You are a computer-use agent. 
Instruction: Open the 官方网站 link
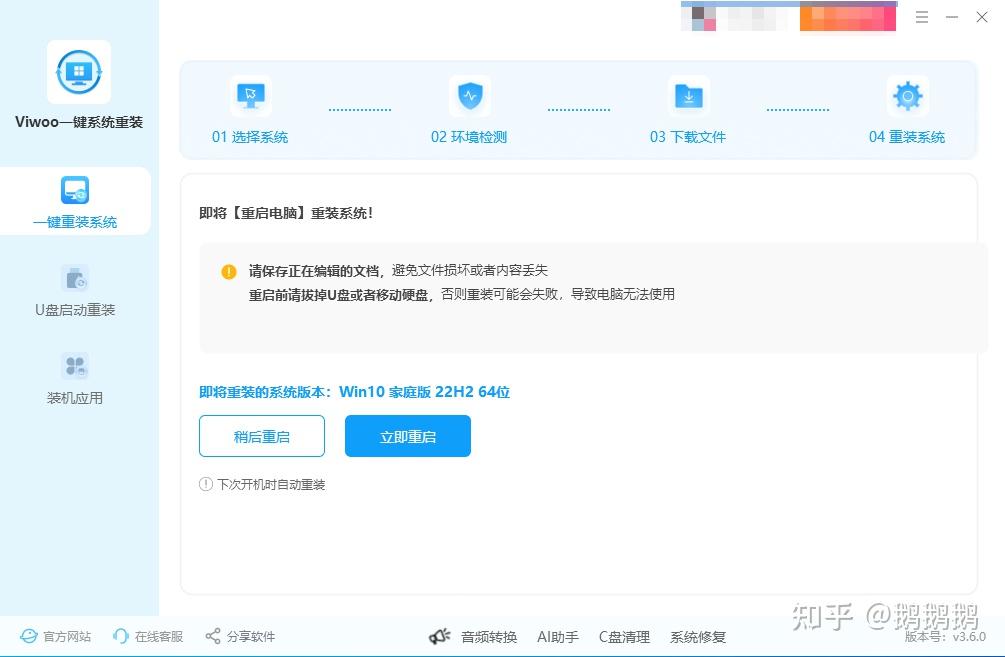[x=67, y=636]
